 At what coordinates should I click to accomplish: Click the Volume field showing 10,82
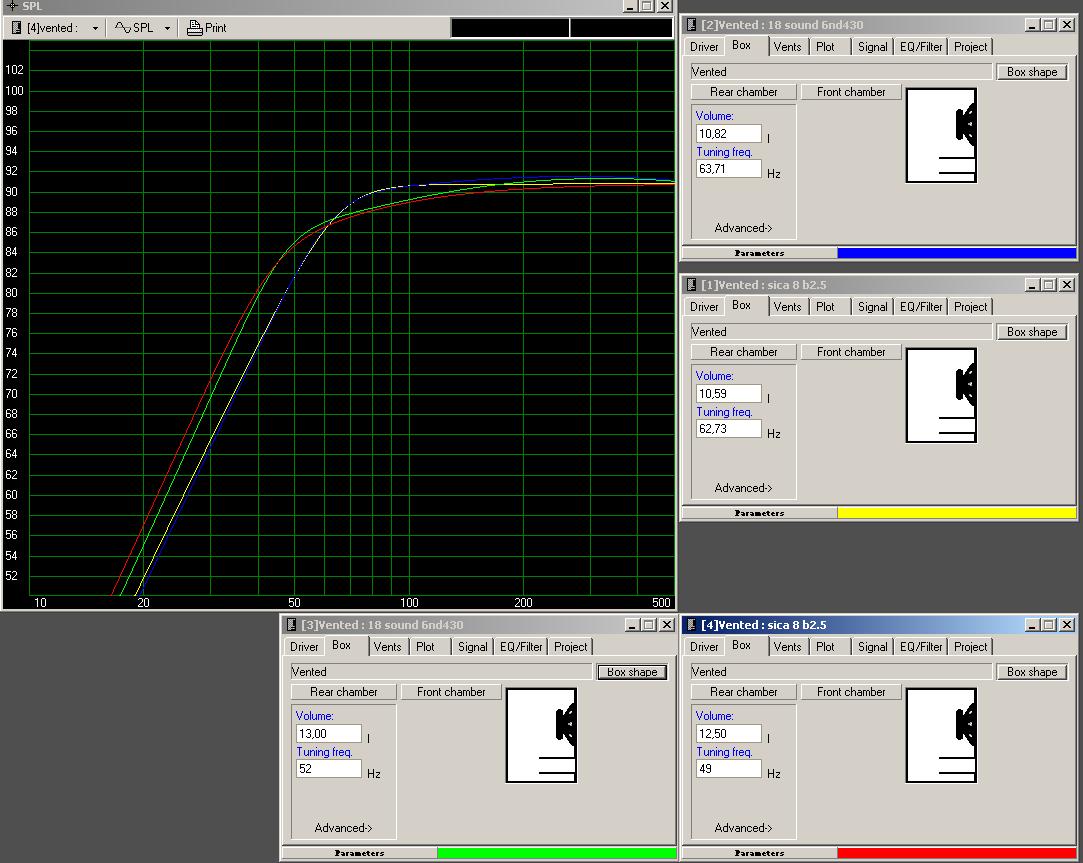(729, 134)
